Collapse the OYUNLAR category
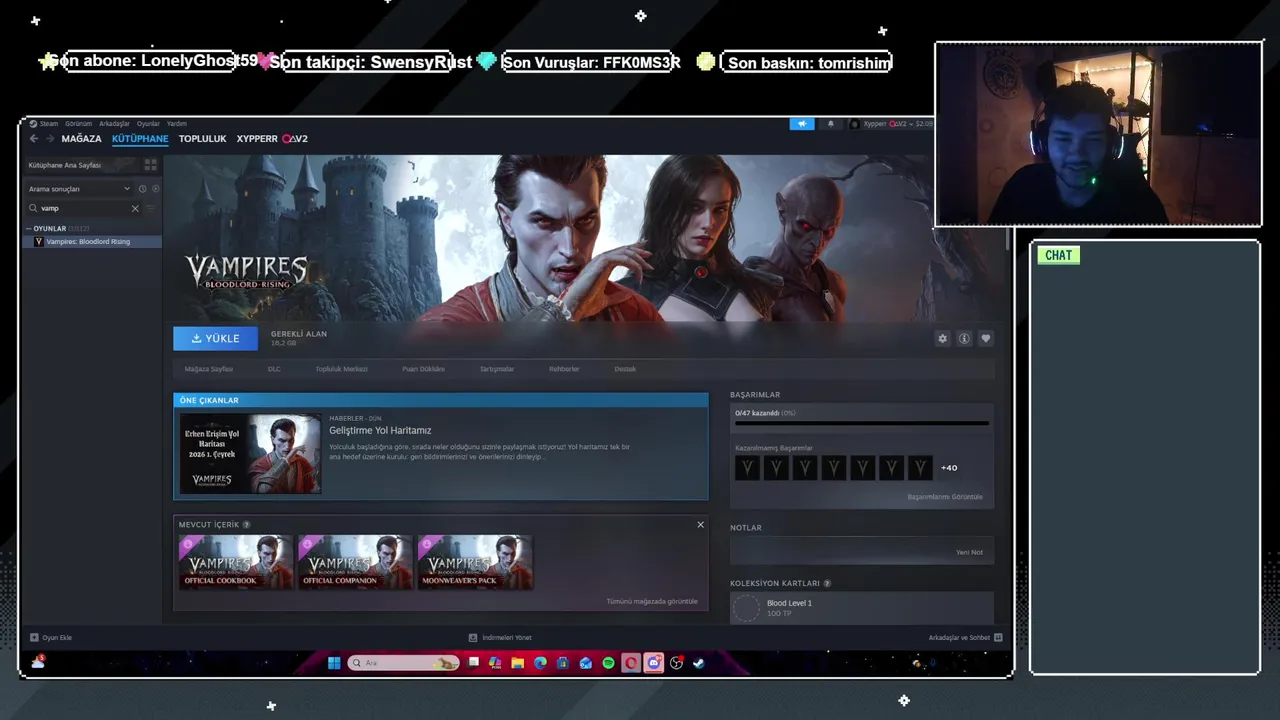 [x=28, y=229]
